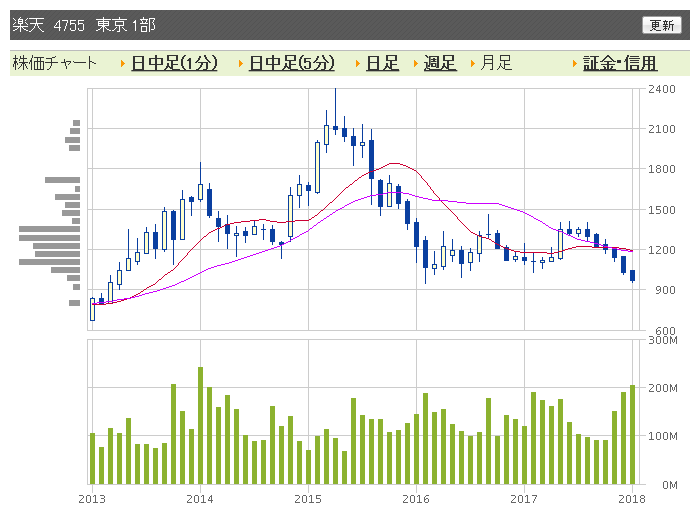Viewport: 699px width, 524px height.
Task: Click the 2016 label on the time axis
Action: pyautogui.click(x=416, y=497)
